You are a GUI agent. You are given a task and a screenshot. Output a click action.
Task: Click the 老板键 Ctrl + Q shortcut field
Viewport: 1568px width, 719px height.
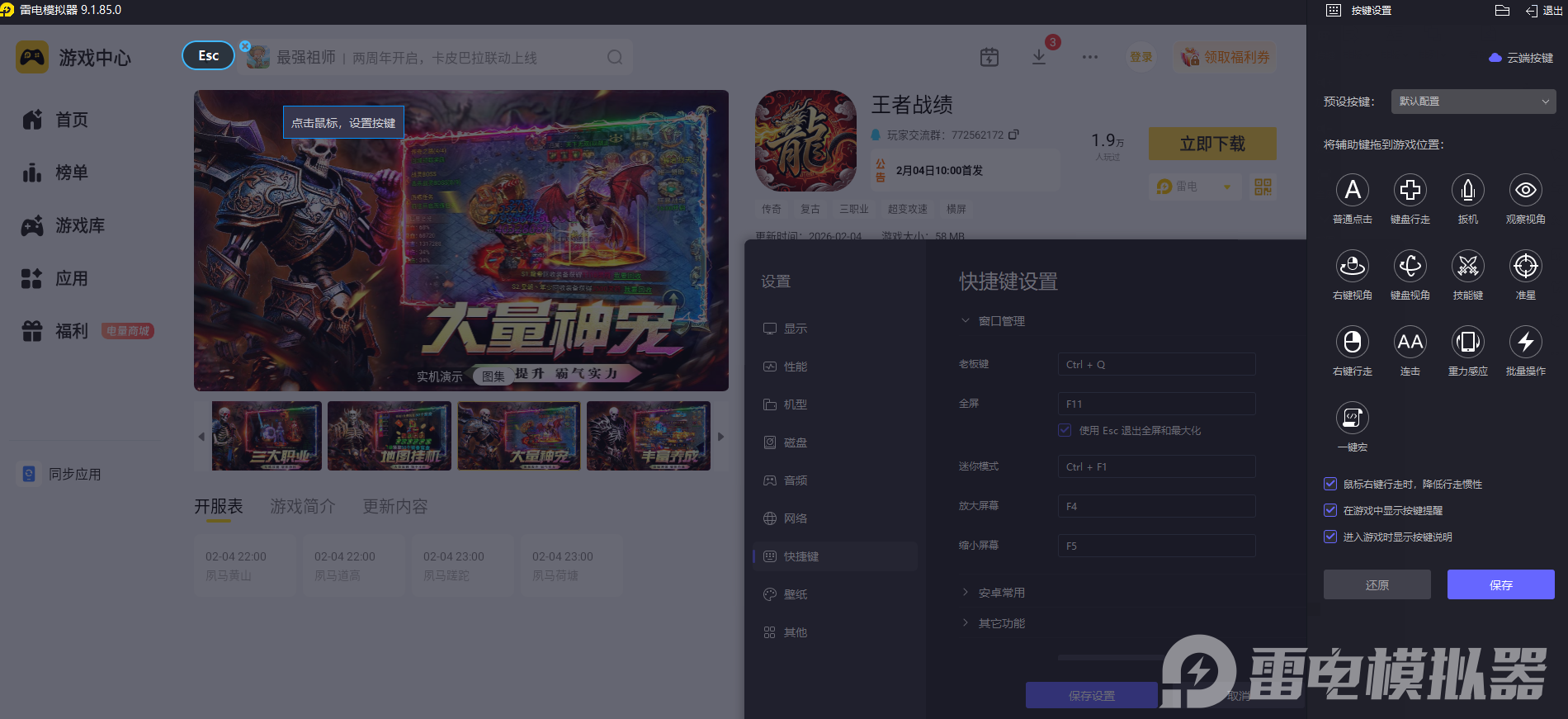point(1156,364)
